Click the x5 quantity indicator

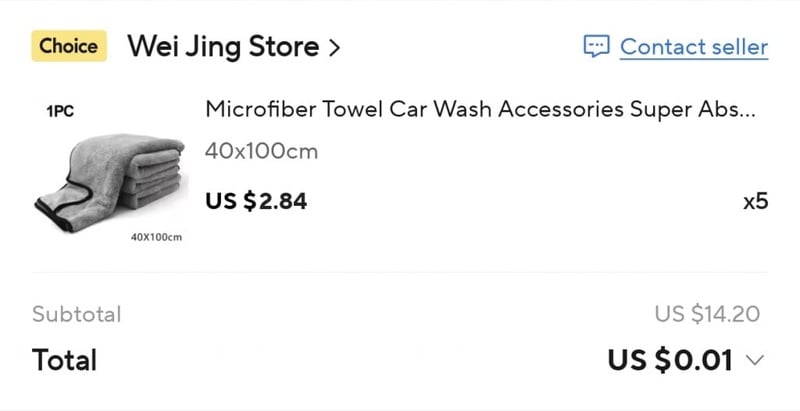756,202
